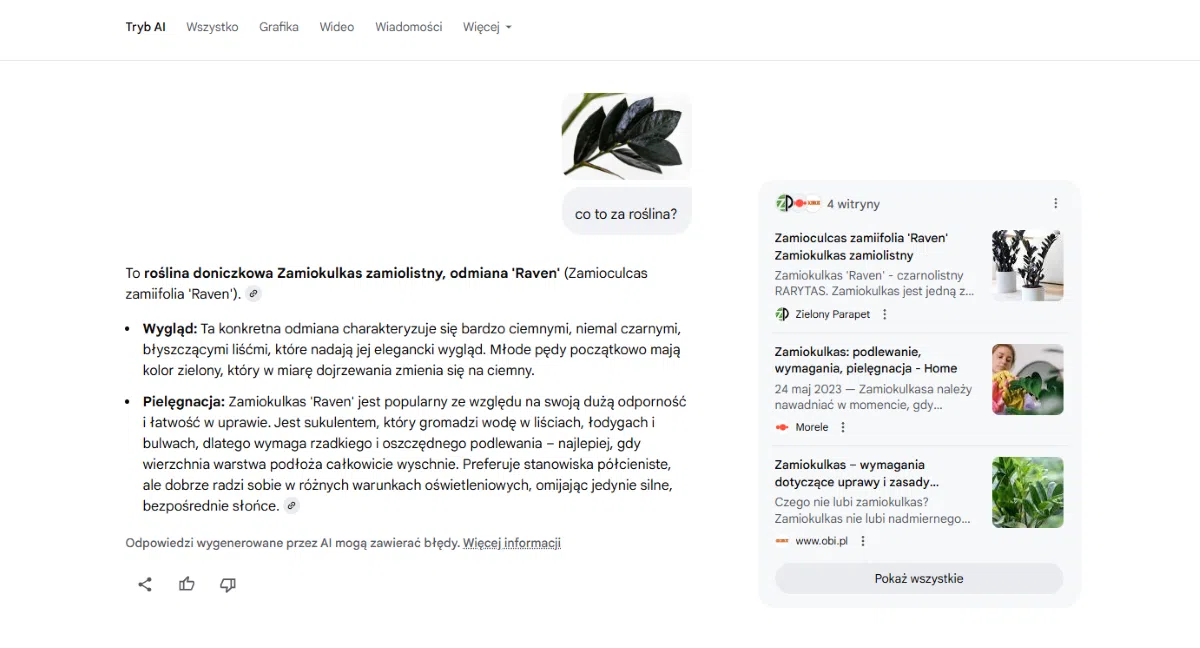Open the three-dot menu next to Zielony Parapet
Screen dimensions: 1200x648
pos(884,314)
